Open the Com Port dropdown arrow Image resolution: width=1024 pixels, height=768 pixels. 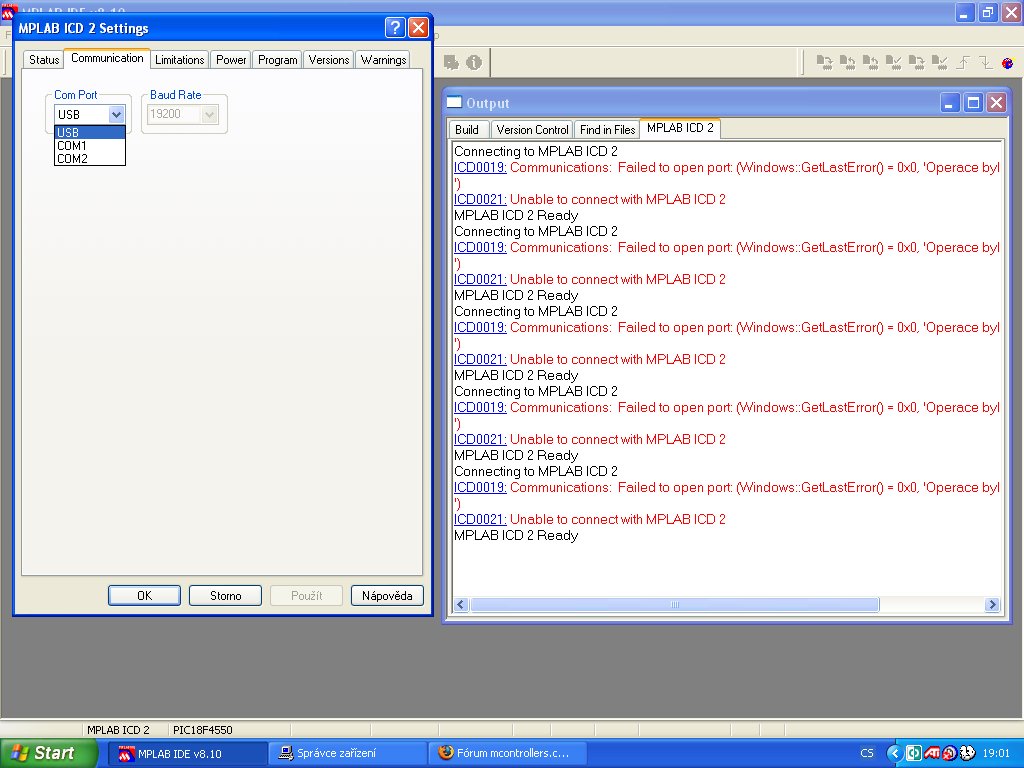click(x=116, y=114)
